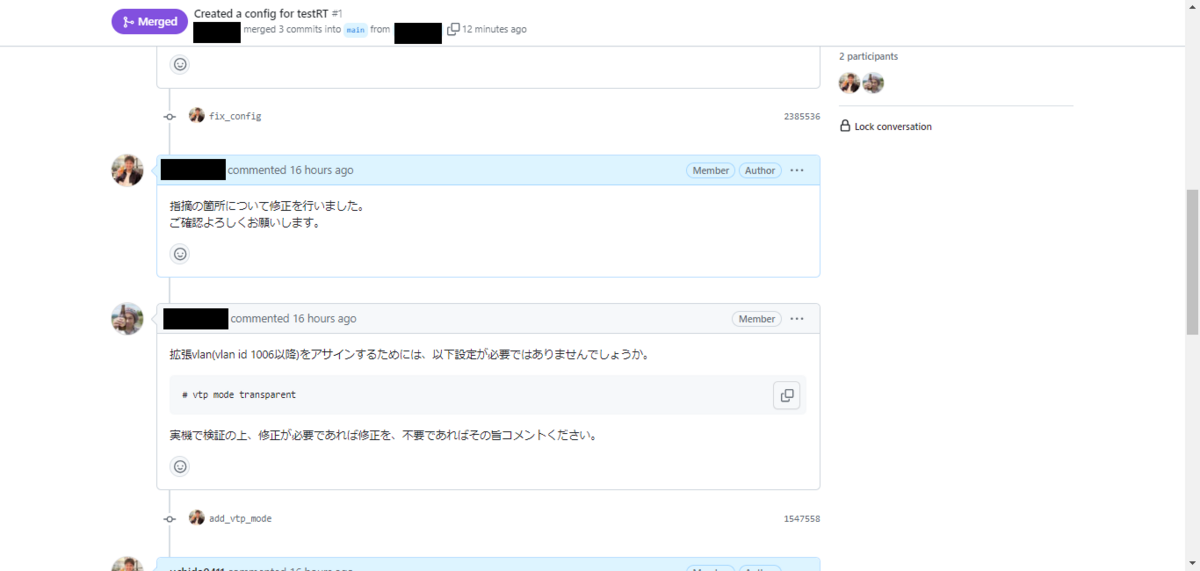Click the git-commit icon beside add_vtp_mode

pyautogui.click(x=170, y=519)
